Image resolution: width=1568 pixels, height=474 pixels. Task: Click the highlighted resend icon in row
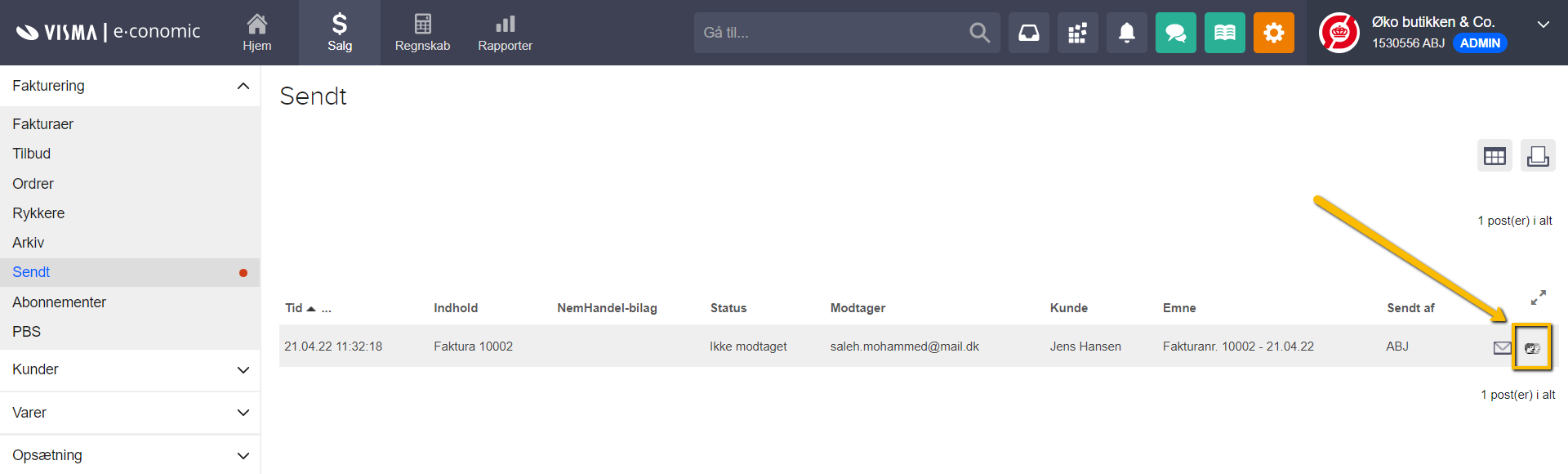click(x=1532, y=347)
